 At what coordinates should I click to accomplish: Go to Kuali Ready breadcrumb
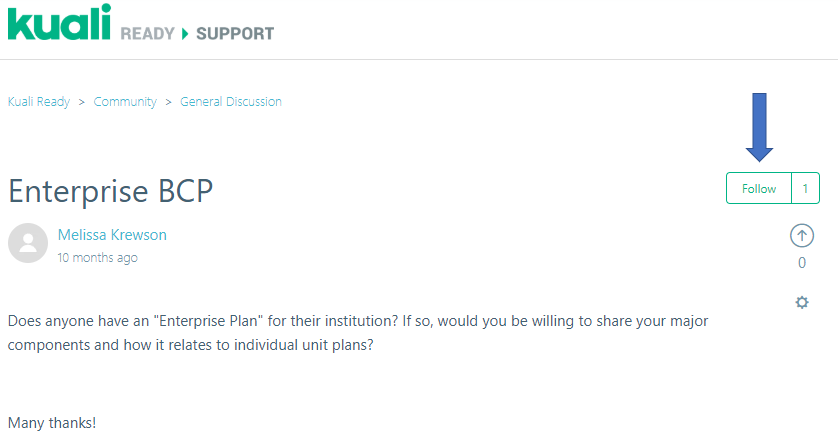(39, 102)
